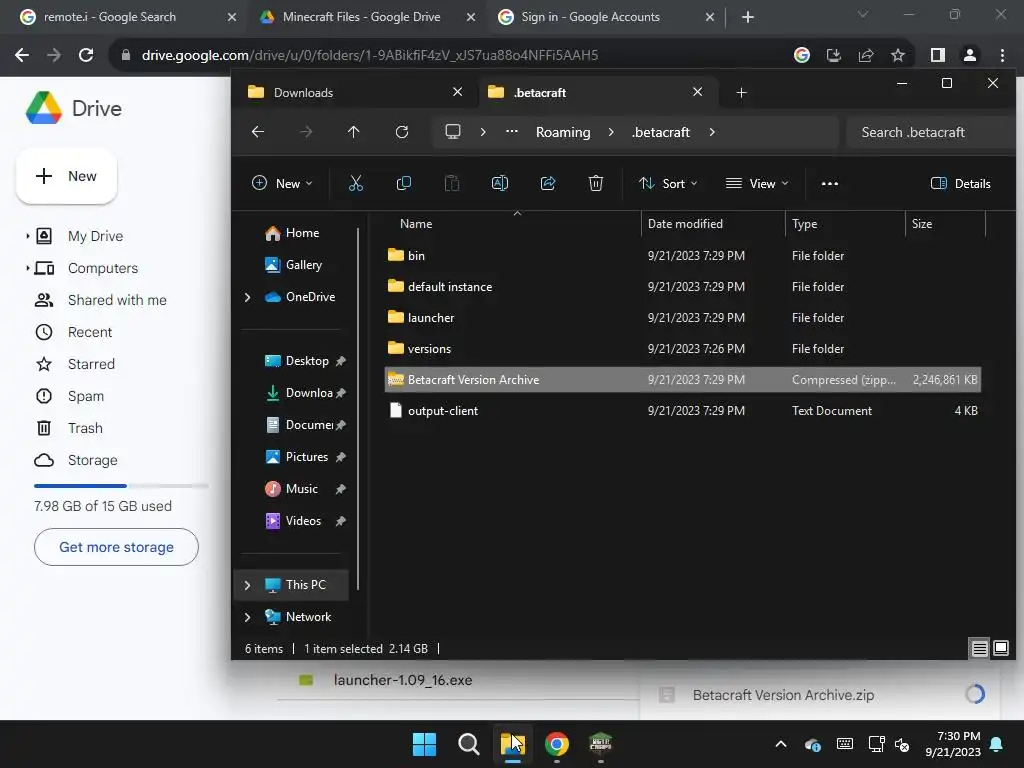
Task: Open the Sort dropdown
Action: [668, 184]
